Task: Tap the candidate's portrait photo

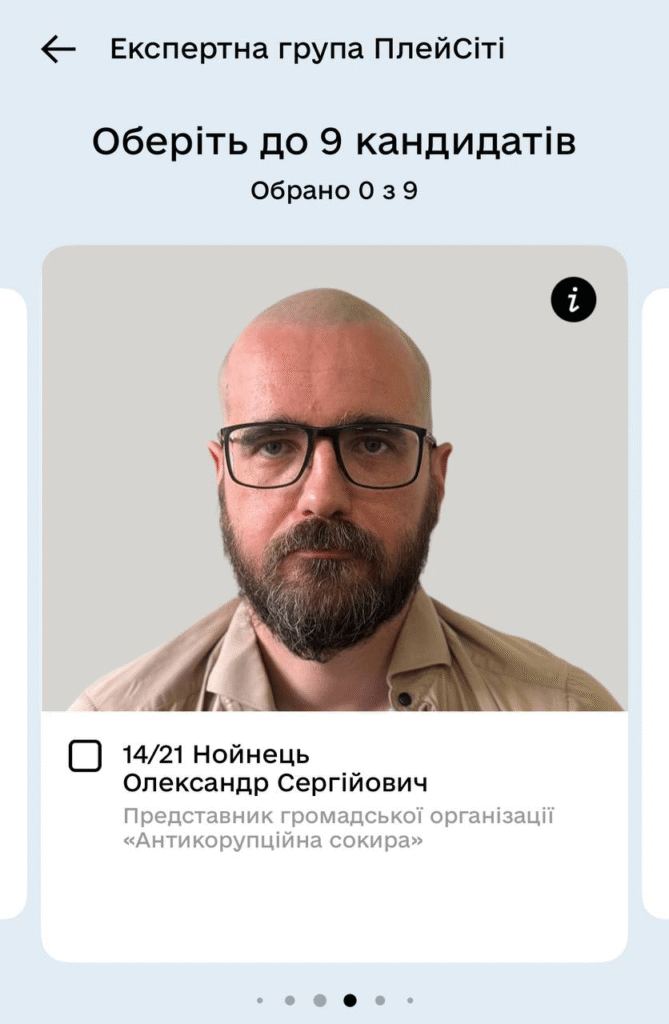Action: tap(334, 479)
